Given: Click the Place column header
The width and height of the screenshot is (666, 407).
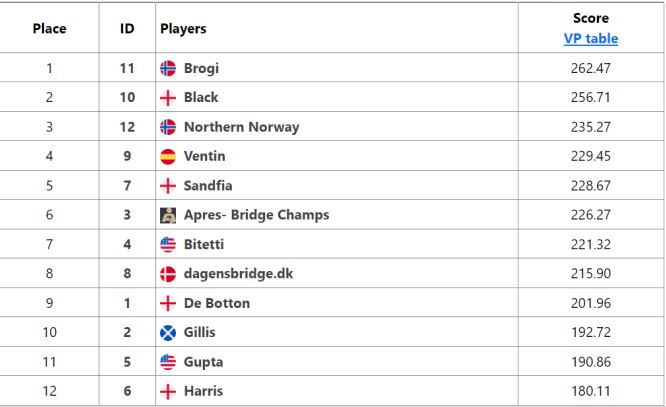Looking at the screenshot, I should click(x=48, y=29).
